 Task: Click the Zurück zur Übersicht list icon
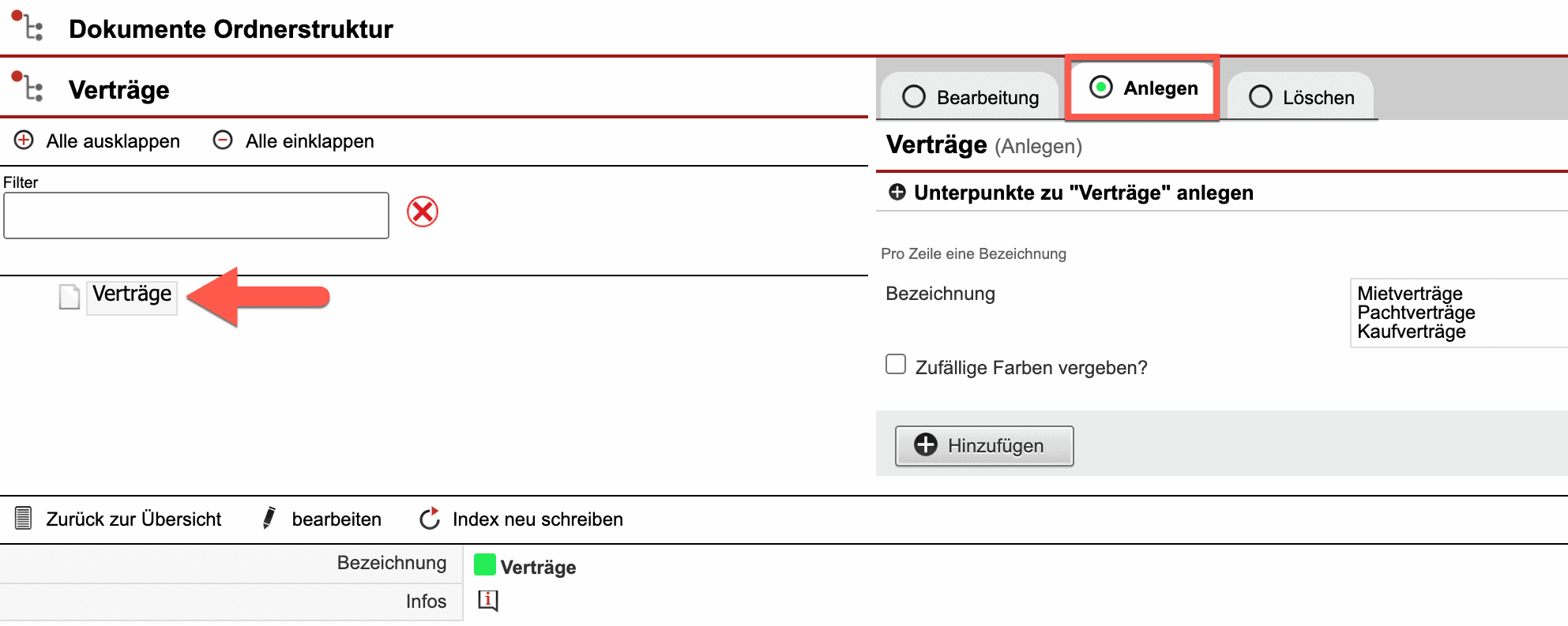pos(24,519)
